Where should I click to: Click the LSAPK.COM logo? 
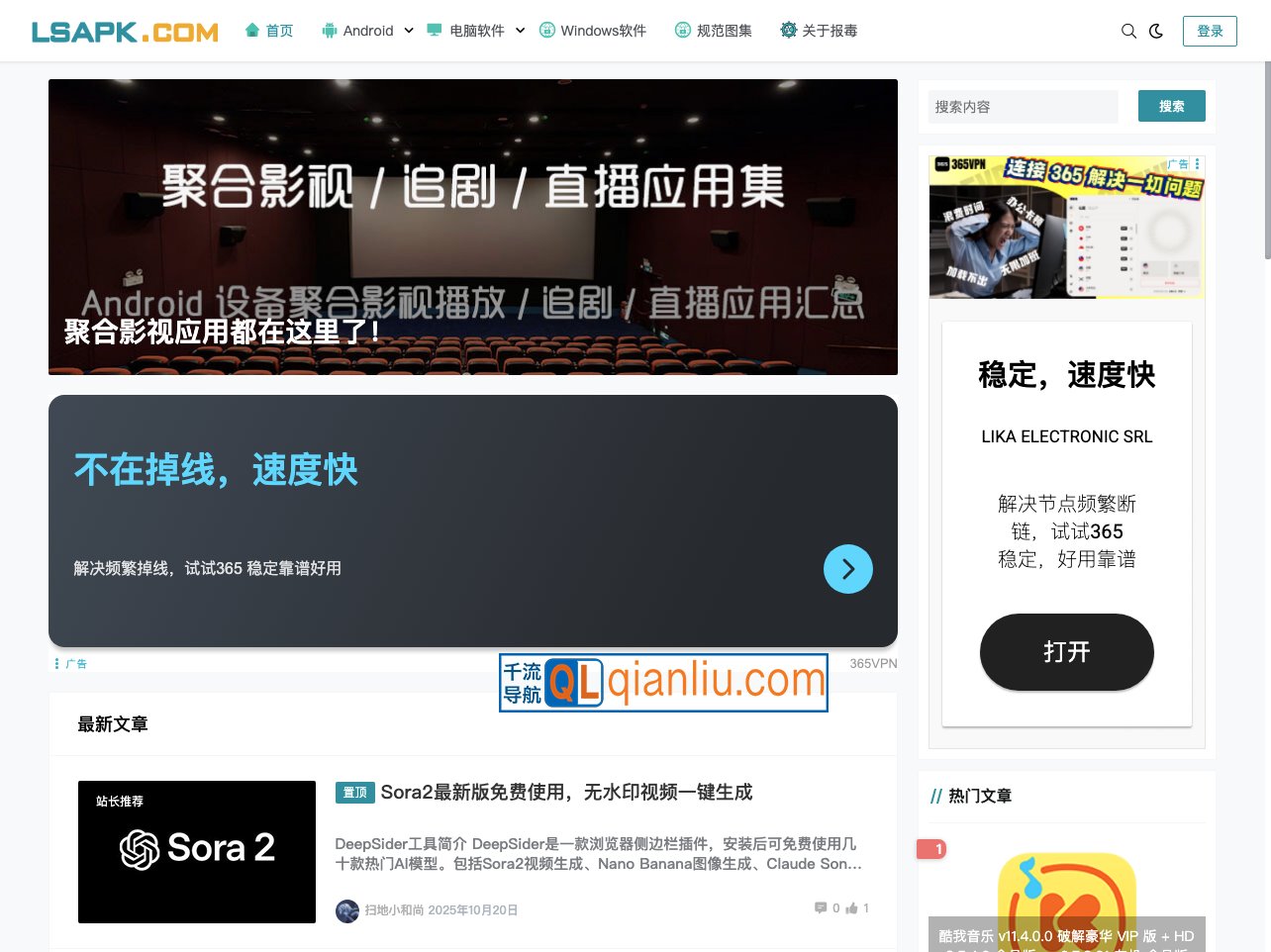(x=125, y=30)
